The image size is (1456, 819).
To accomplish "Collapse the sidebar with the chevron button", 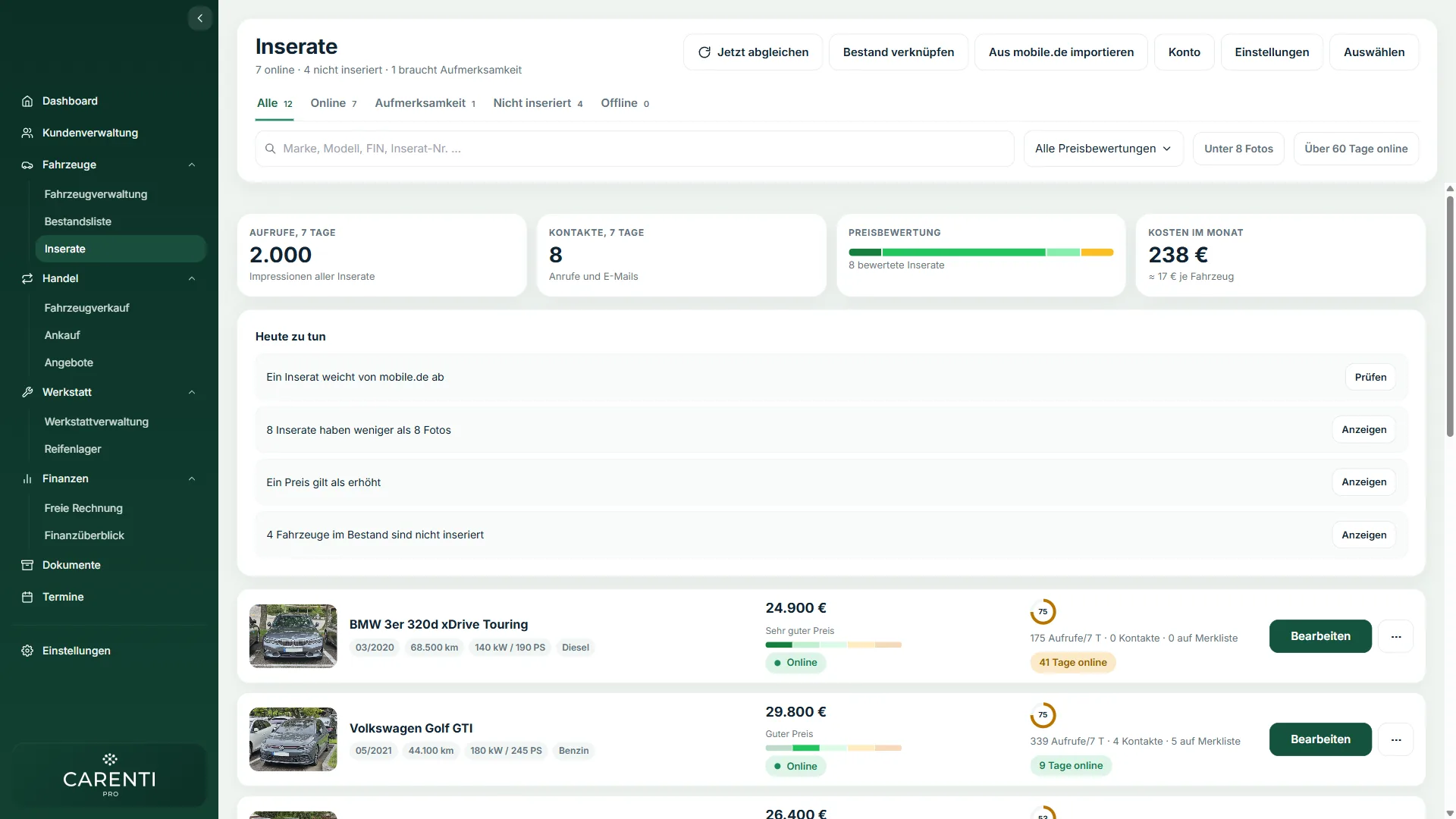I will (x=199, y=18).
